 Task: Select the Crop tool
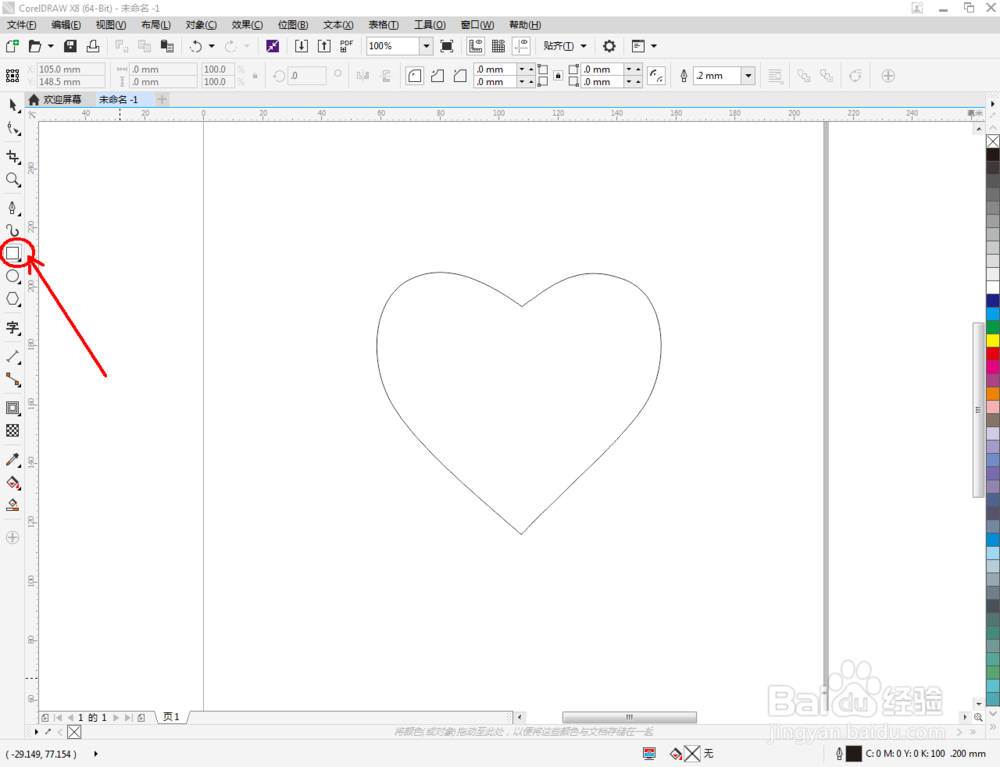[x=13, y=157]
